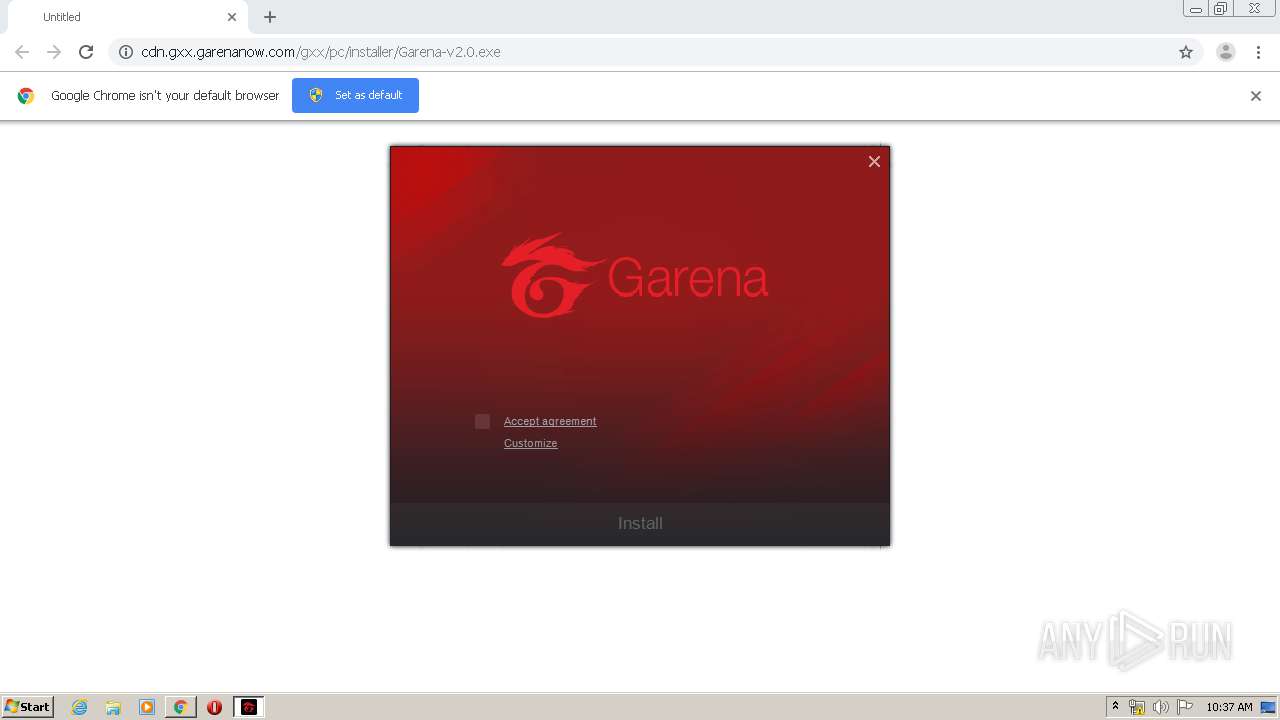Close the Chrome window

pos(1254,9)
